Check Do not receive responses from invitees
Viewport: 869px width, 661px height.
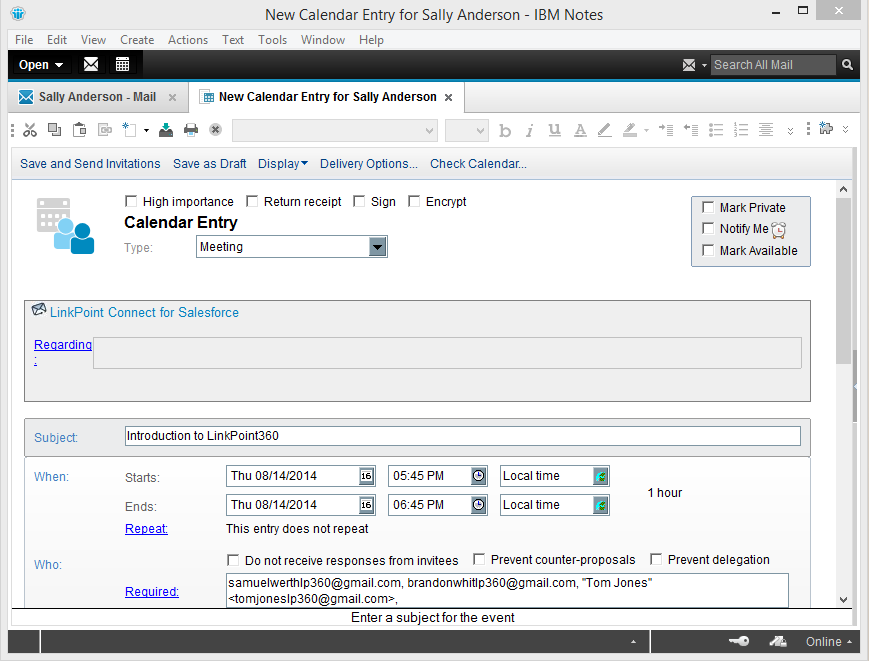click(233, 560)
